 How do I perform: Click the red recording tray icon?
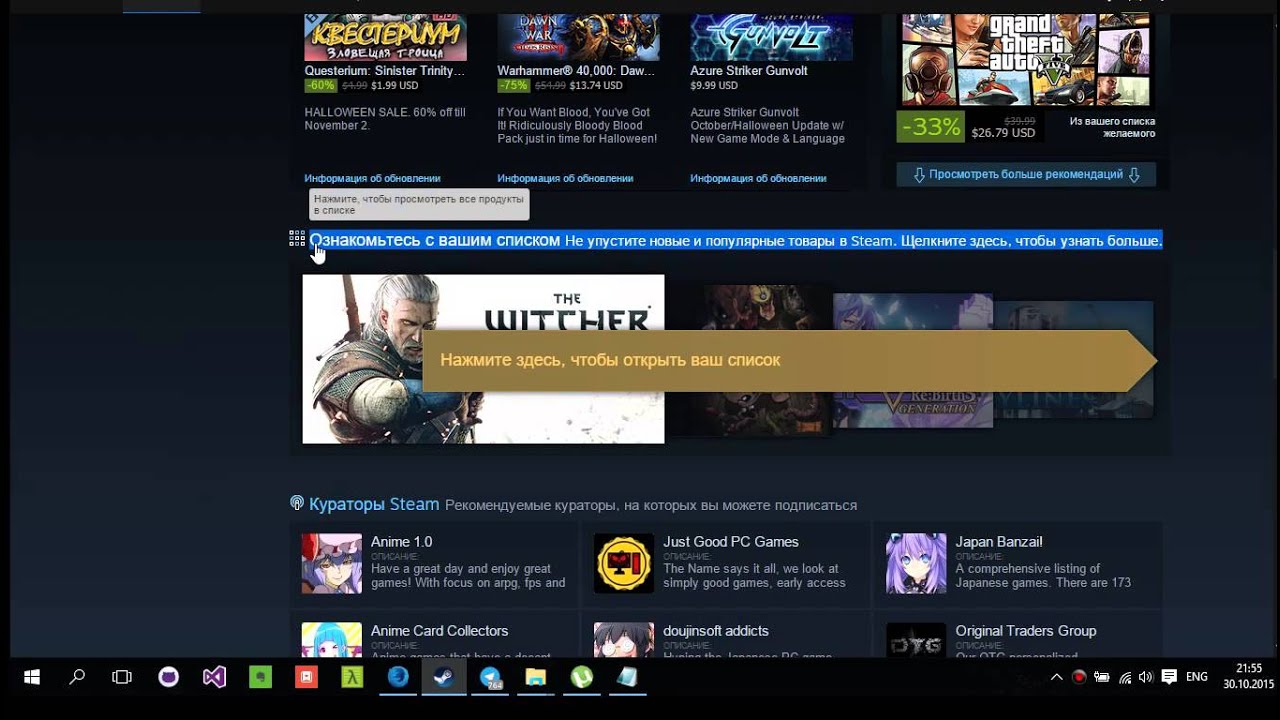[x=1079, y=677]
